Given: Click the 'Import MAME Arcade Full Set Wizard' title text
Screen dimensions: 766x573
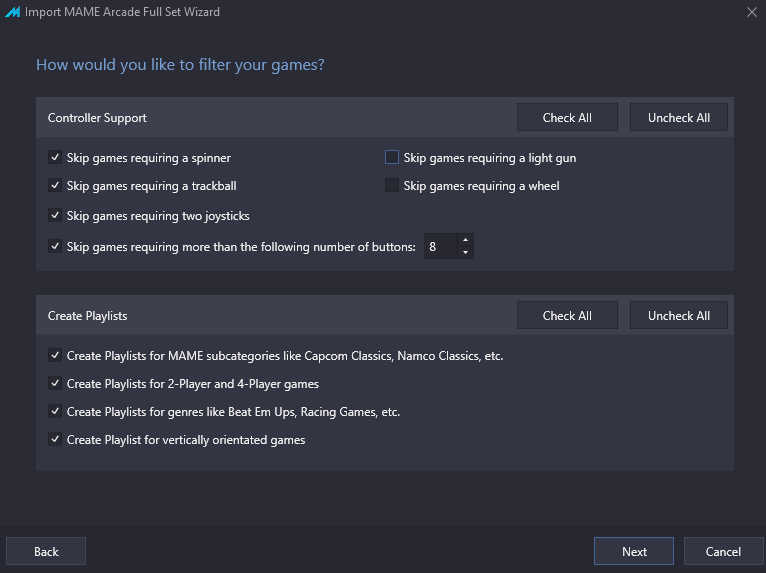Looking at the screenshot, I should point(122,12).
